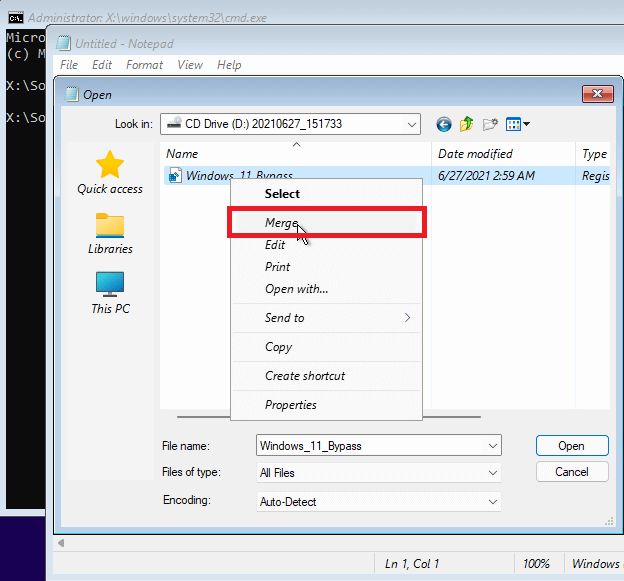
Task: Expand the Send to submenu
Action: pos(326,318)
